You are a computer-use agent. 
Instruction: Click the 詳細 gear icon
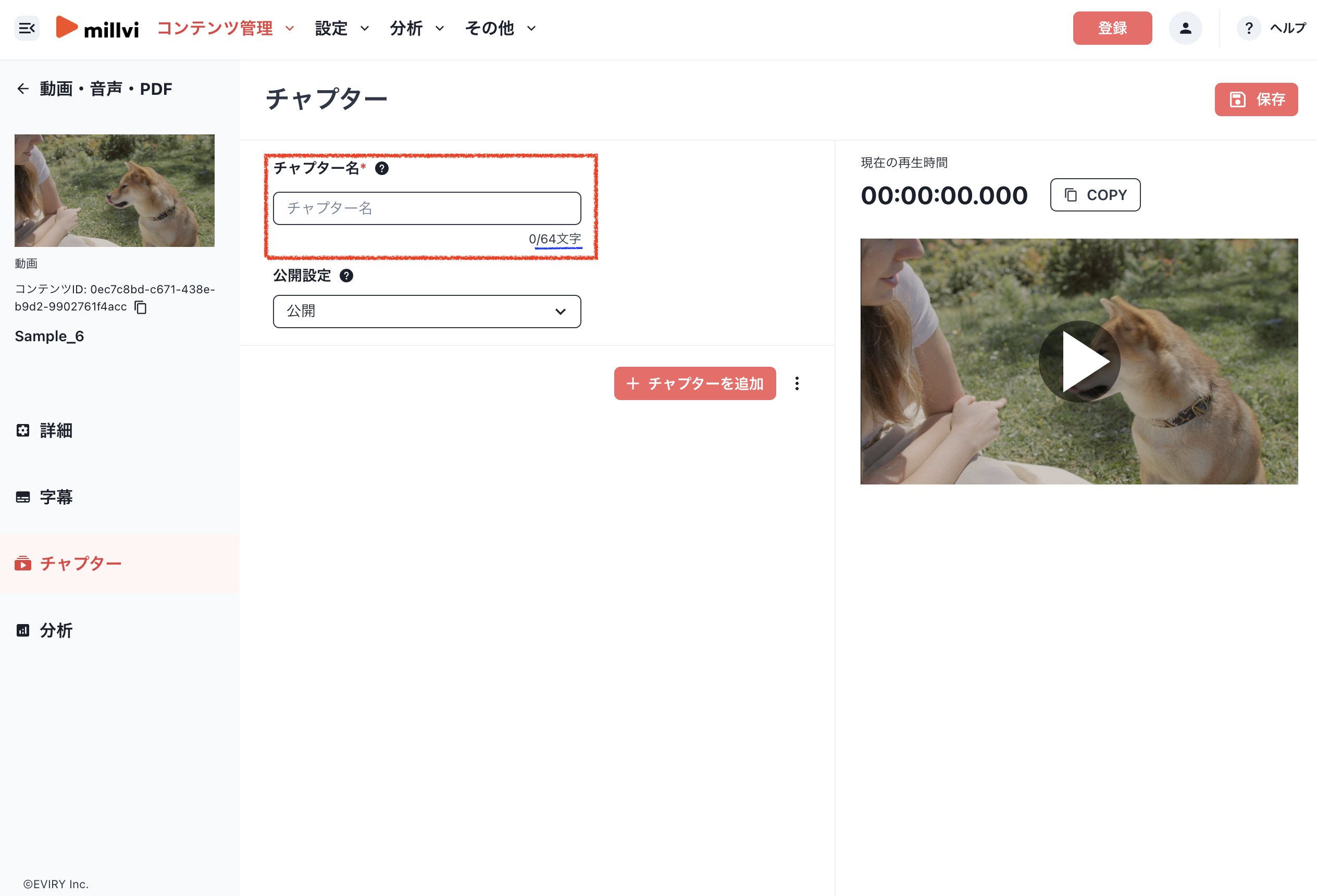(x=23, y=431)
